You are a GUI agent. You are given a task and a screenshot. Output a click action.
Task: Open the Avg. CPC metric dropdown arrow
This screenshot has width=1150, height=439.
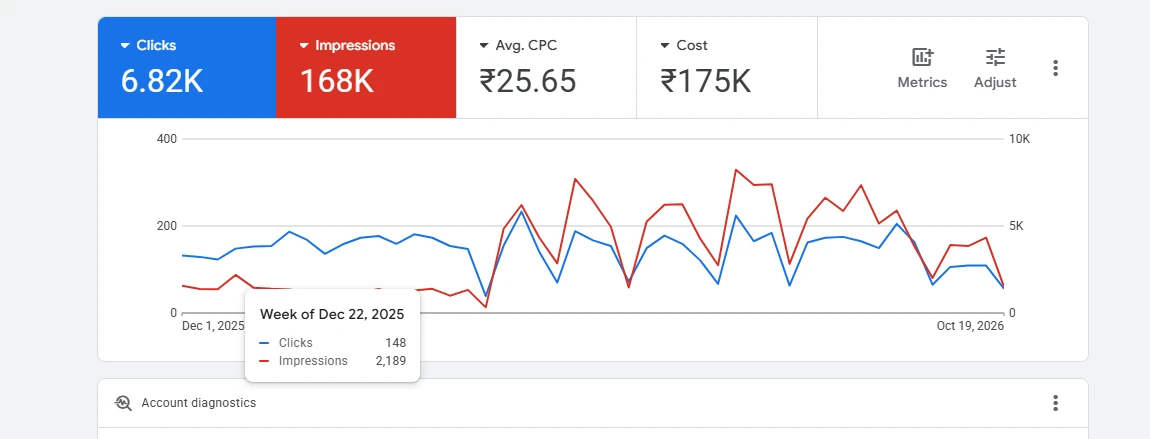(x=483, y=45)
